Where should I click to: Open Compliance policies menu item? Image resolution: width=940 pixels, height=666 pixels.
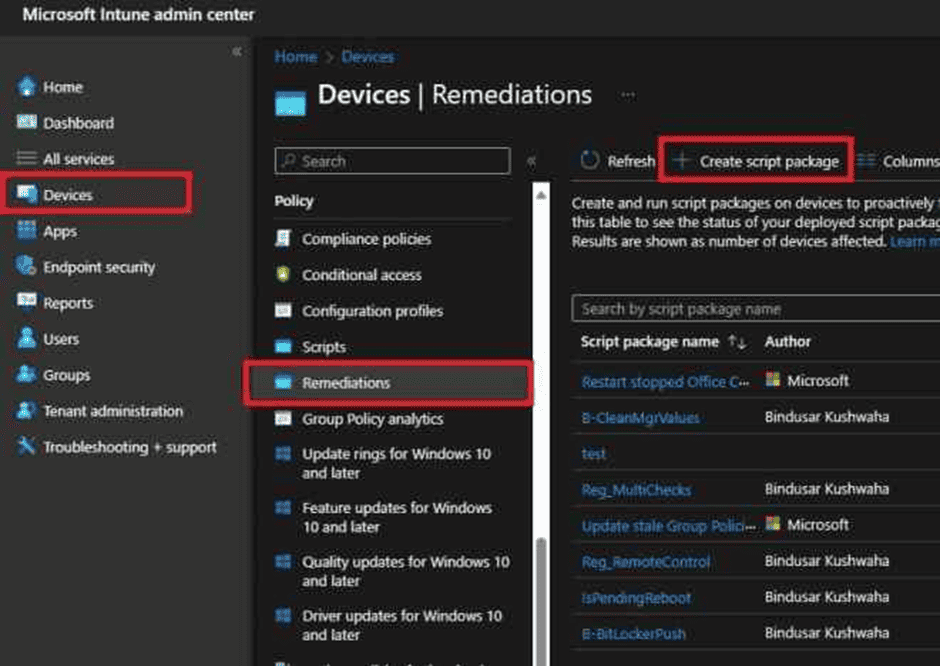pyautogui.click(x=366, y=239)
